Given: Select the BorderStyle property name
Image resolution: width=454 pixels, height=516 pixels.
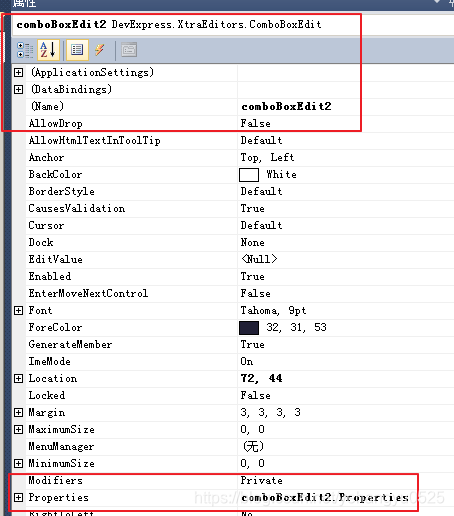Looking at the screenshot, I should pyautogui.click(x=62, y=192).
